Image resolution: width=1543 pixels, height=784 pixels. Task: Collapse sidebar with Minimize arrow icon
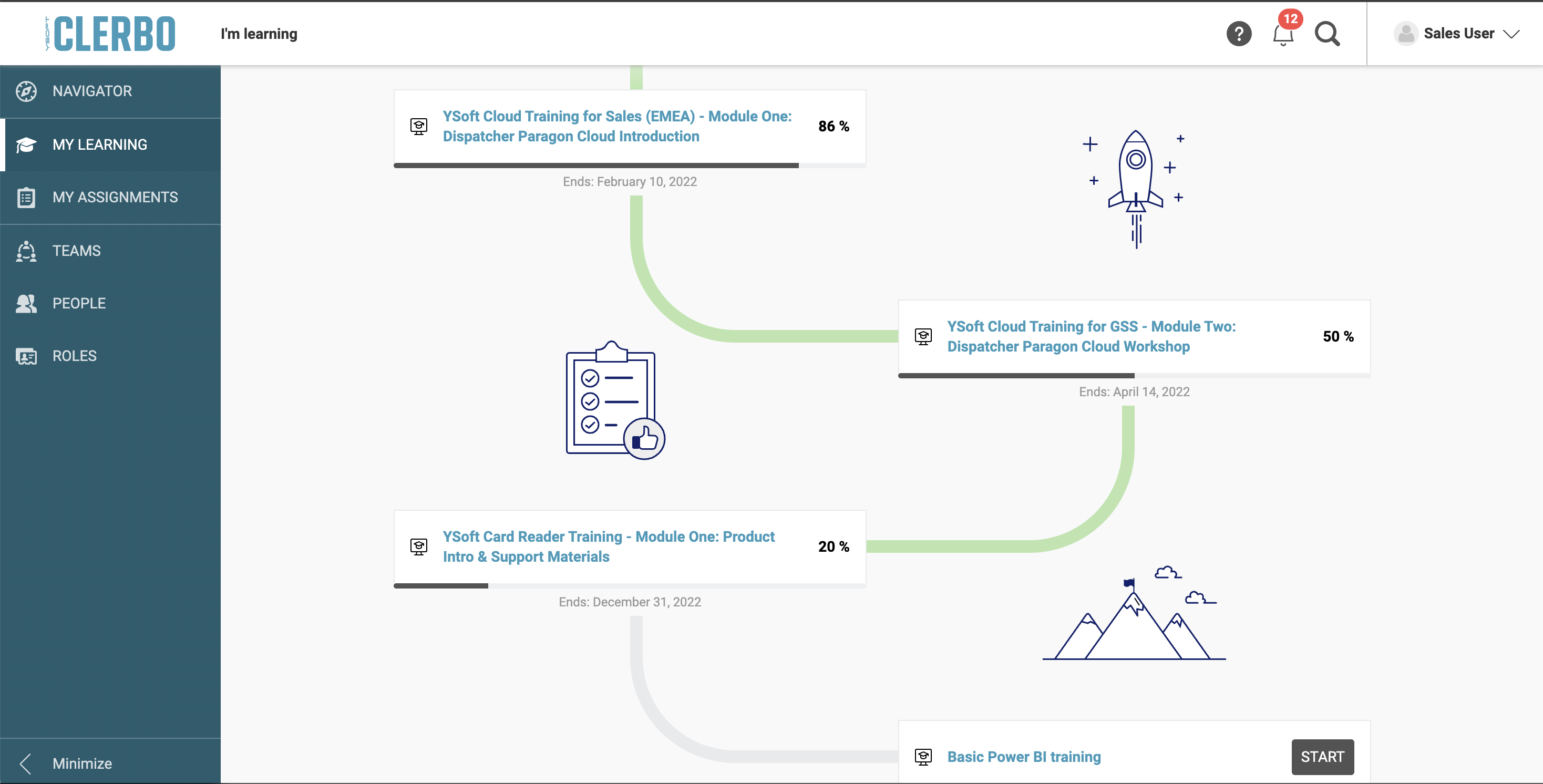[25, 763]
